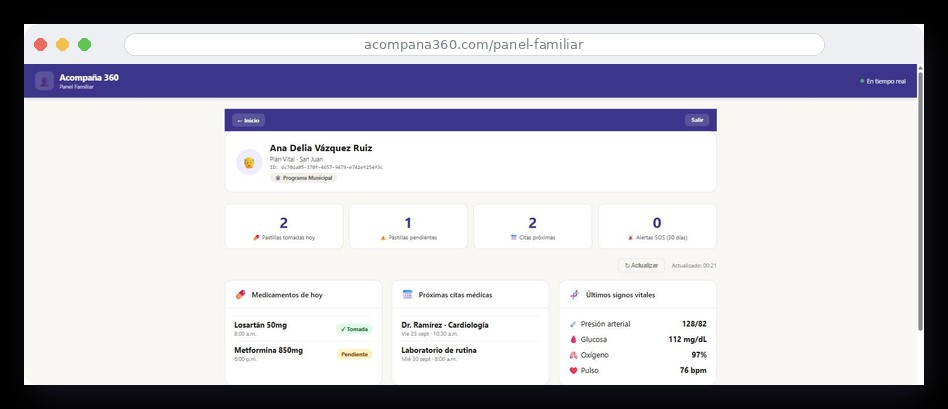The width and height of the screenshot is (948, 409).
Task: Click the Vie 25 sept 10:30 a.m. date
Action: point(430,334)
